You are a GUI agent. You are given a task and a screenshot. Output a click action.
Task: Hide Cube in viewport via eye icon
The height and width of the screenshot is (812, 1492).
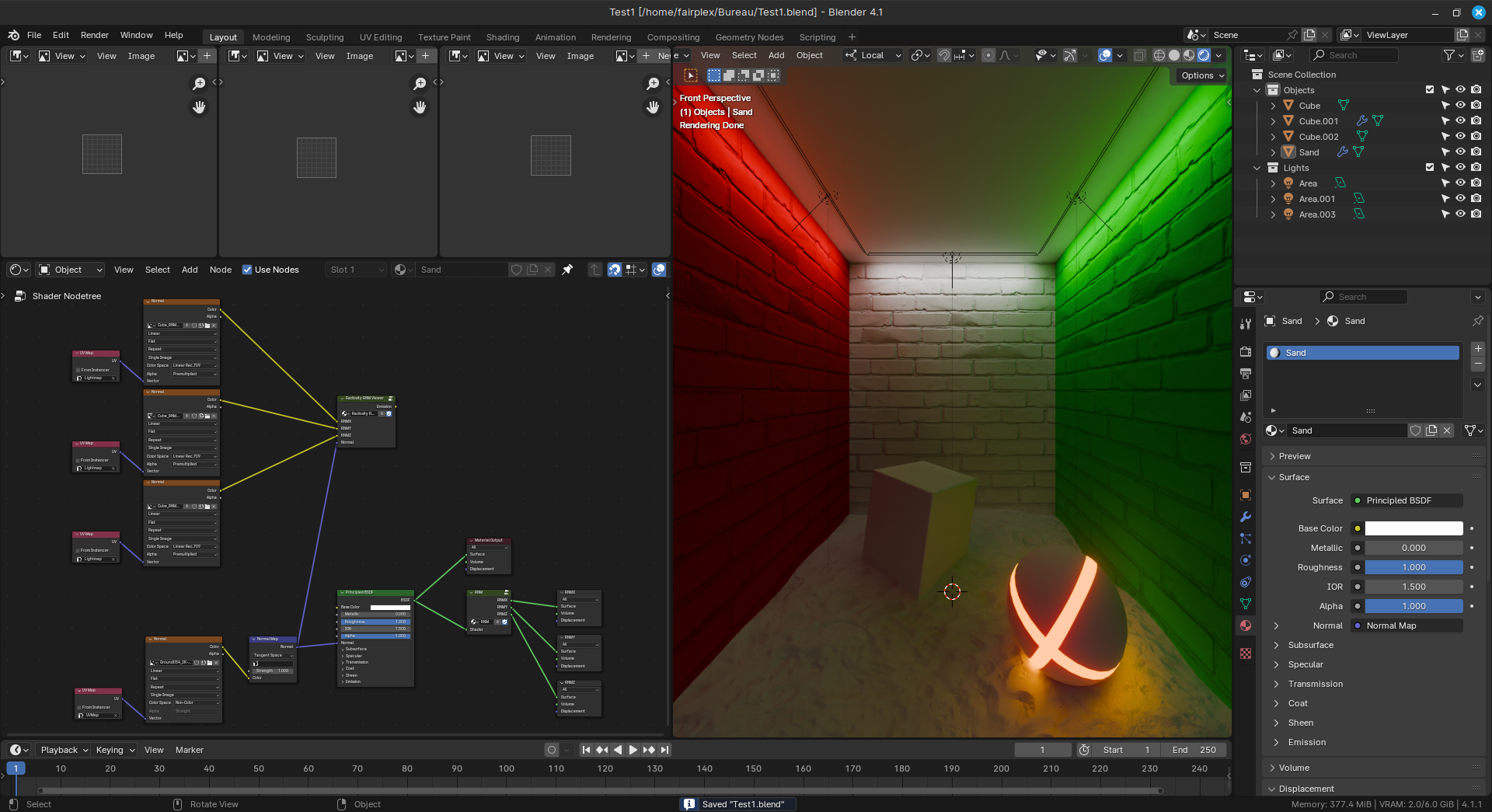click(1461, 106)
